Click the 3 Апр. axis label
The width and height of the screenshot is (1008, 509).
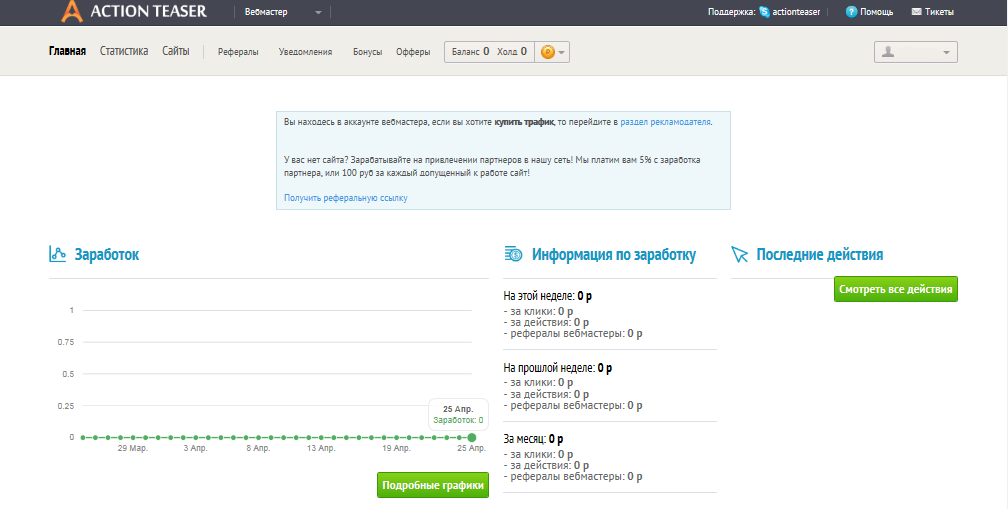[195, 449]
